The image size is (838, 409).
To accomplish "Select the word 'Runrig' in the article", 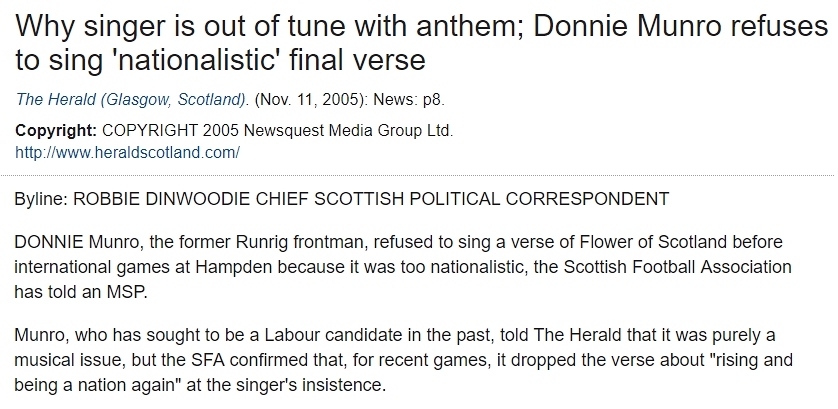I will [x=262, y=242].
